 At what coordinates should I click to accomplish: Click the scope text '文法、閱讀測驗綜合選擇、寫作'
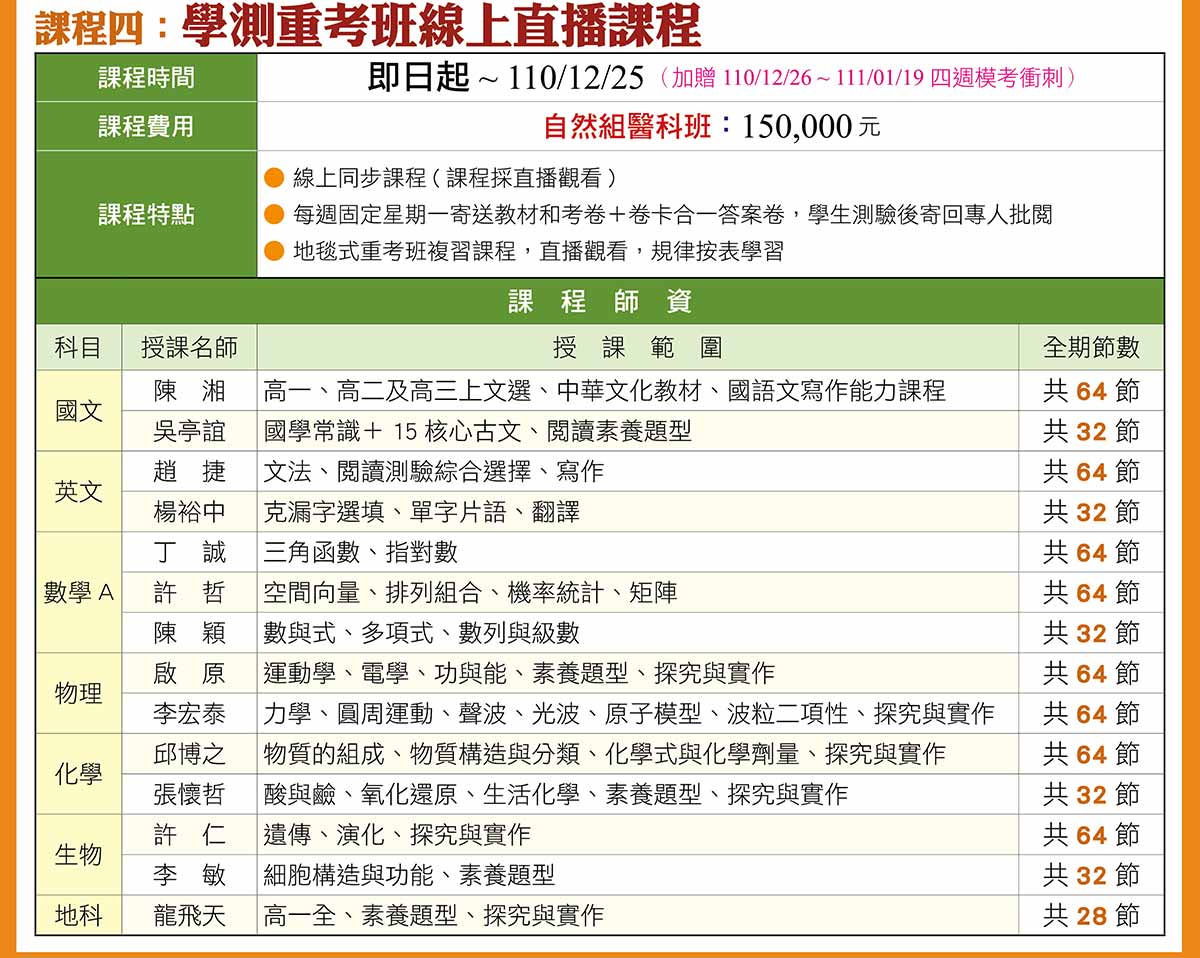click(x=434, y=472)
